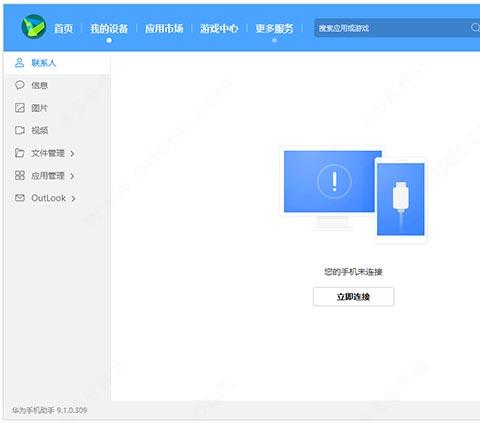Click the 立即连接 button
The width and height of the screenshot is (480, 423).
click(353, 296)
